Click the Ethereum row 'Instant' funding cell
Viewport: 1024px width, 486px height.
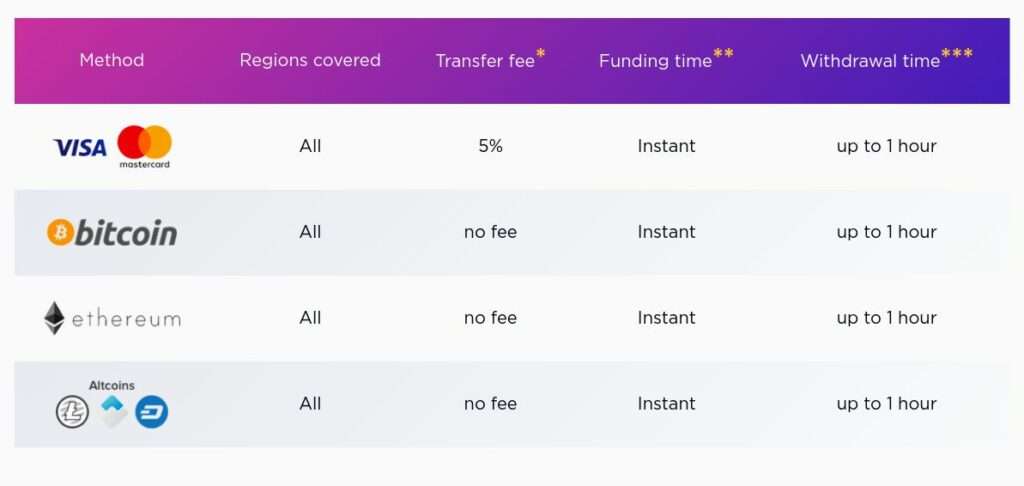click(667, 318)
